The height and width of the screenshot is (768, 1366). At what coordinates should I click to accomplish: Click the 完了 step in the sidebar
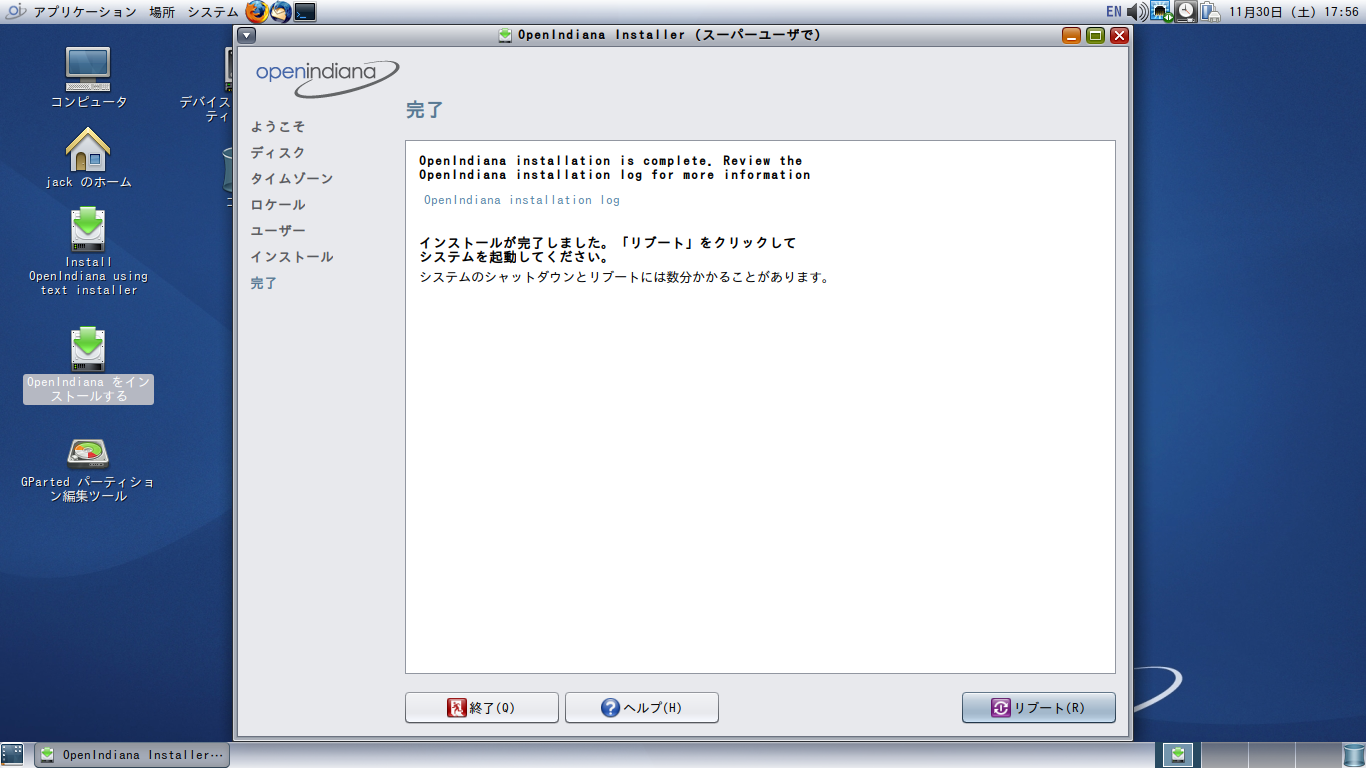tap(264, 283)
